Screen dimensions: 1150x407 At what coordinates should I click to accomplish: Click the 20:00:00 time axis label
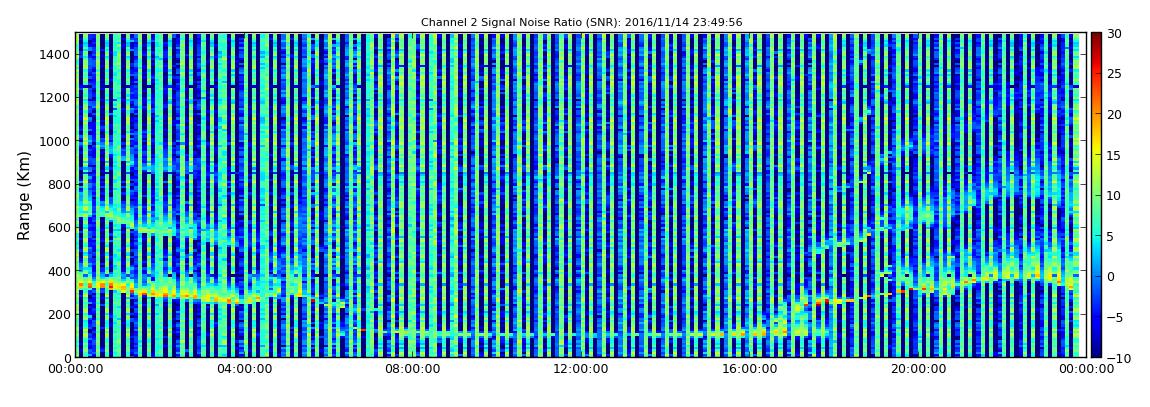[917, 370]
